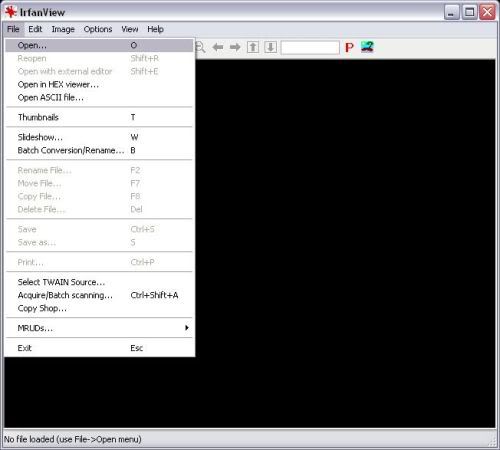Screen dimensions: 500x450
Task: Click the IrfanView red logo icon
Action: pos(10,12)
